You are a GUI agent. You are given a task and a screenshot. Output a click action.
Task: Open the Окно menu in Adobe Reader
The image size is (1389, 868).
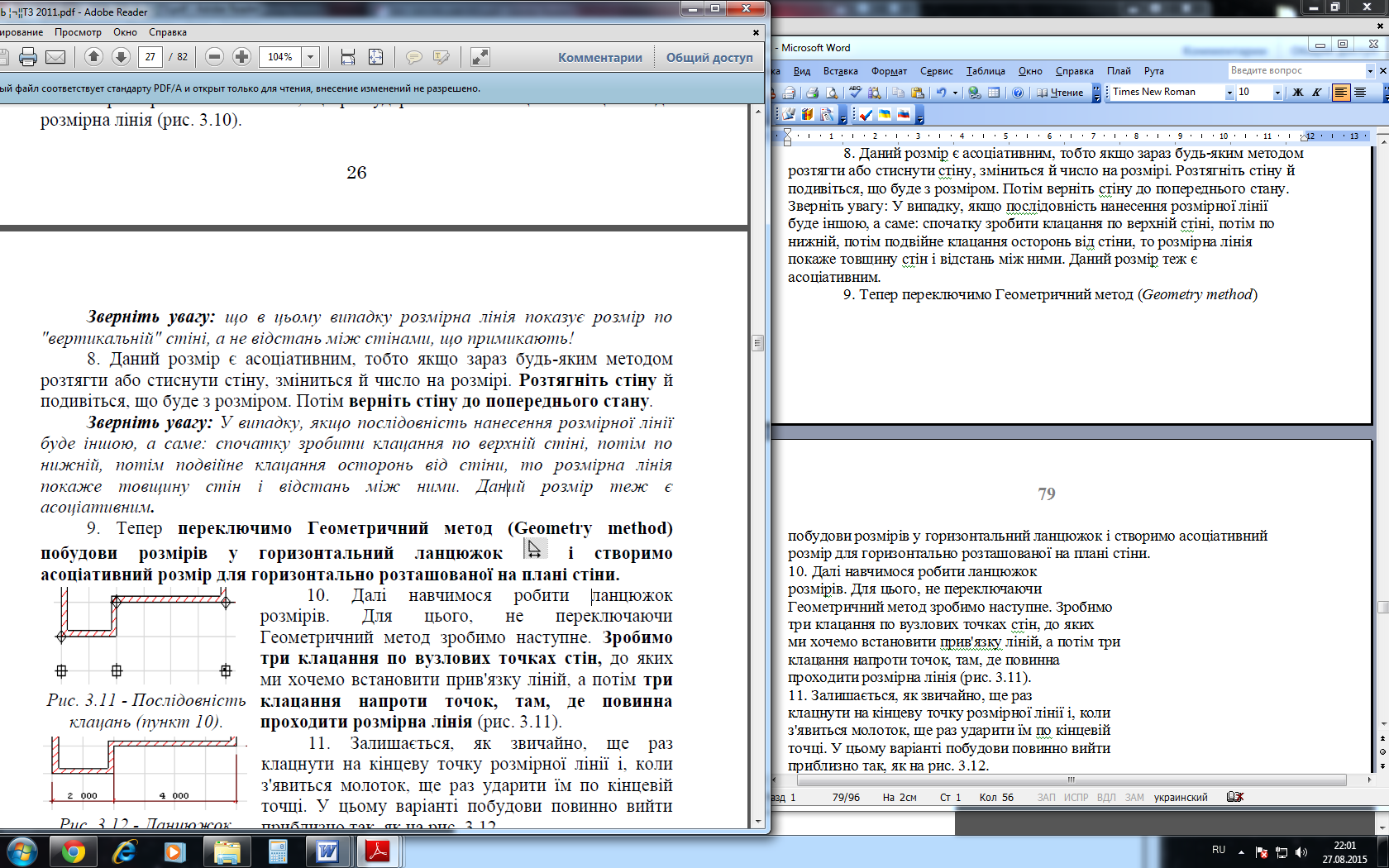coord(126,32)
